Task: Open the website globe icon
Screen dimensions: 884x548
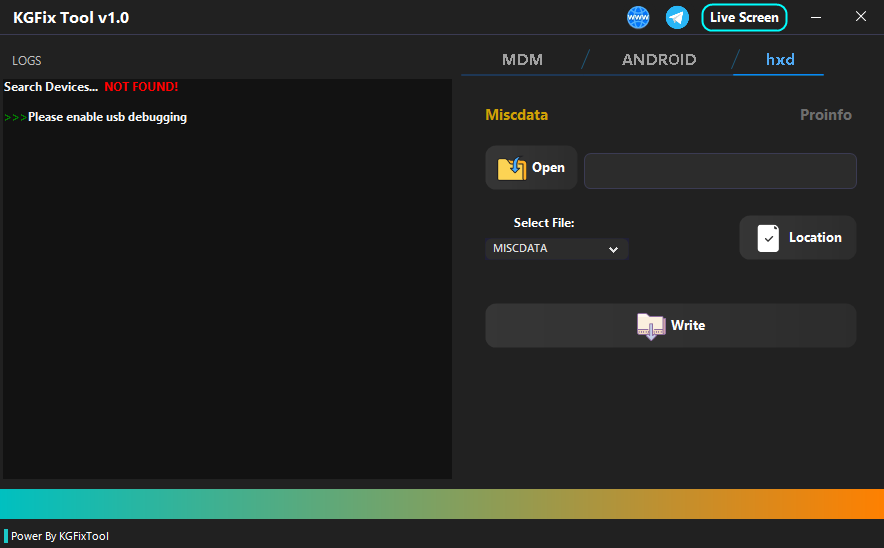Action: 638,17
